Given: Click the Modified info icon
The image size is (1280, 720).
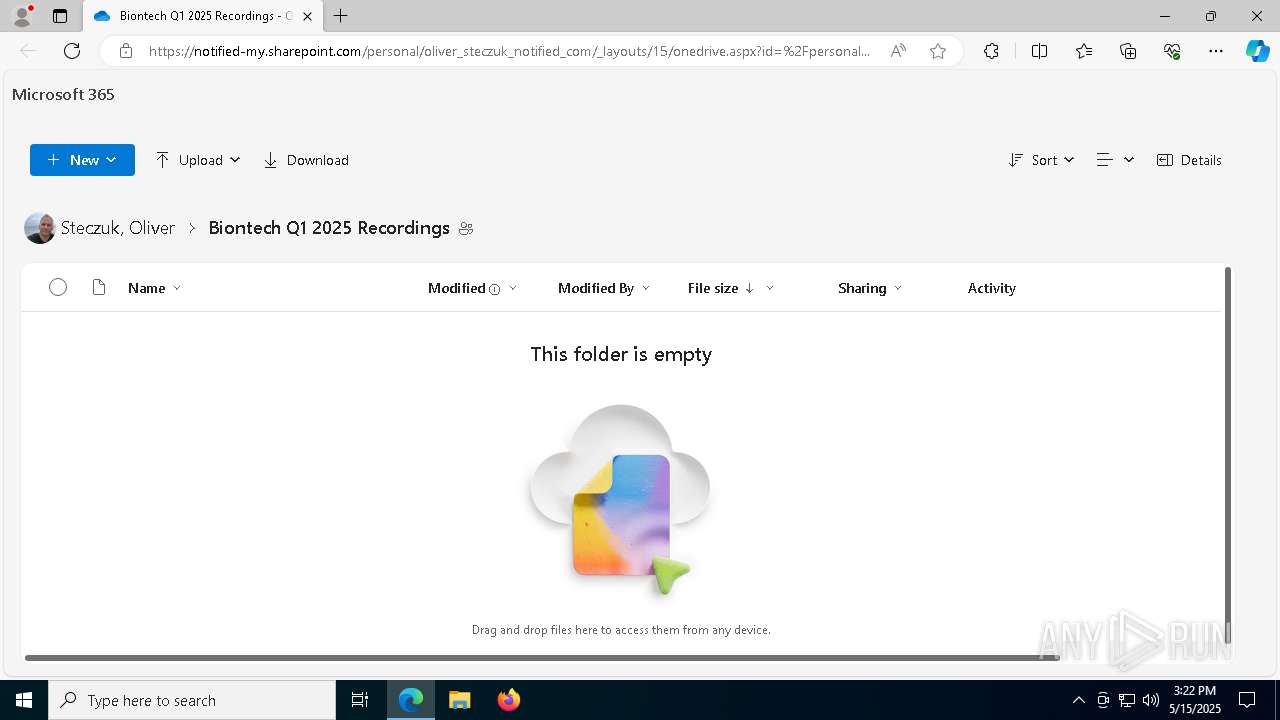Looking at the screenshot, I should [494, 289].
